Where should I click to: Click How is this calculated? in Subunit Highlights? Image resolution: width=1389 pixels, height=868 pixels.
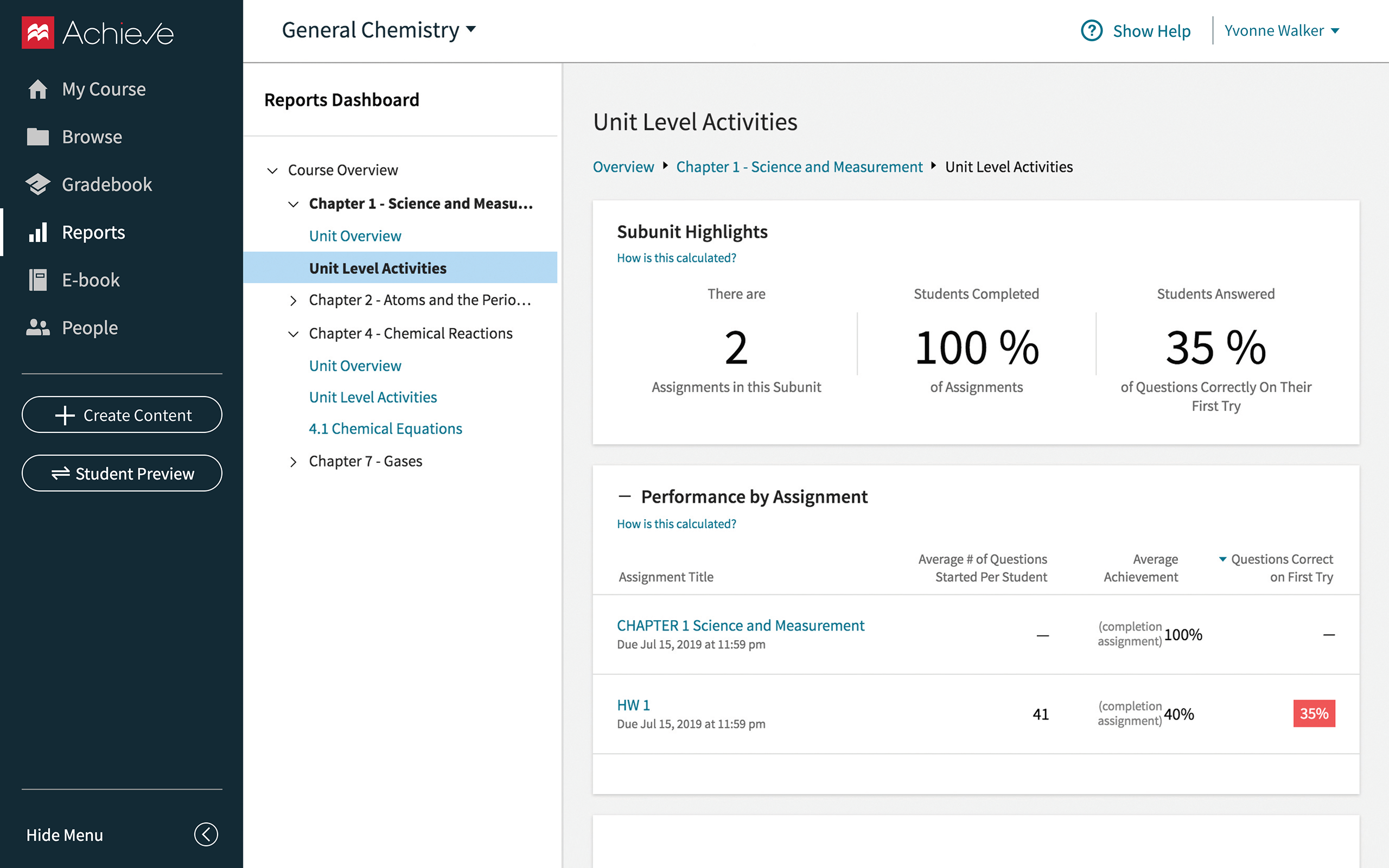pos(677,258)
